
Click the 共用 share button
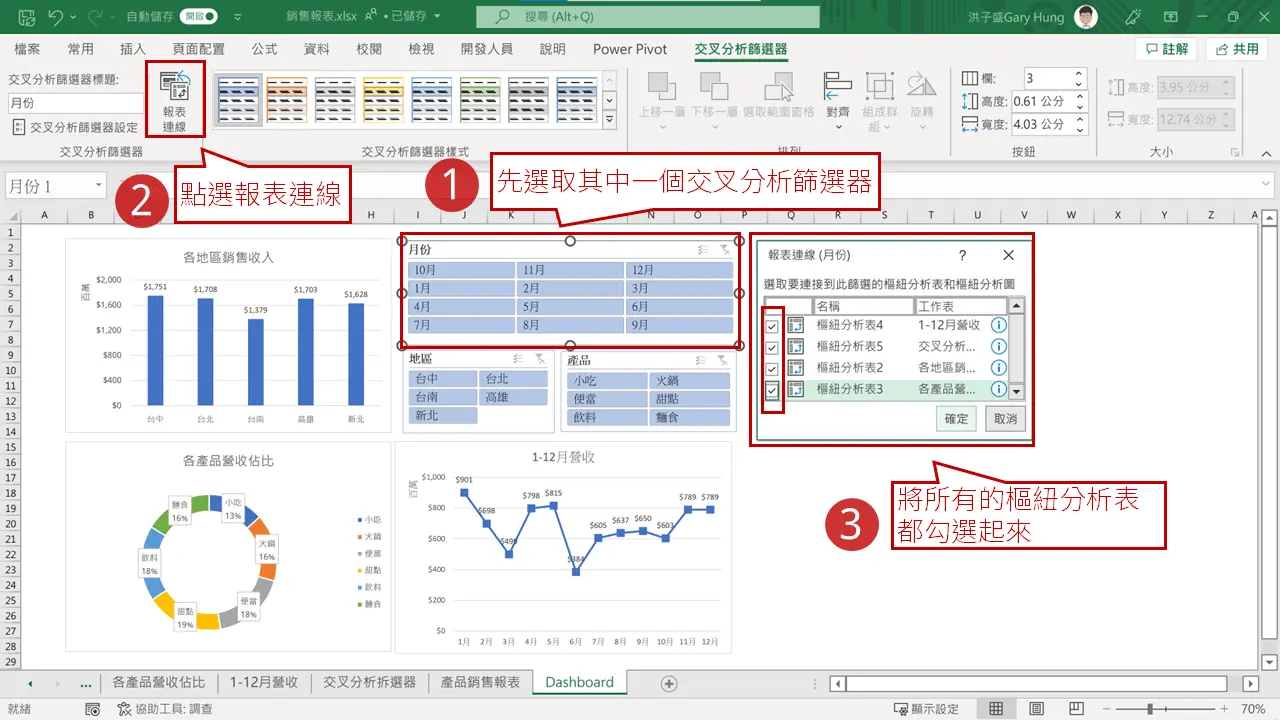(1237, 49)
